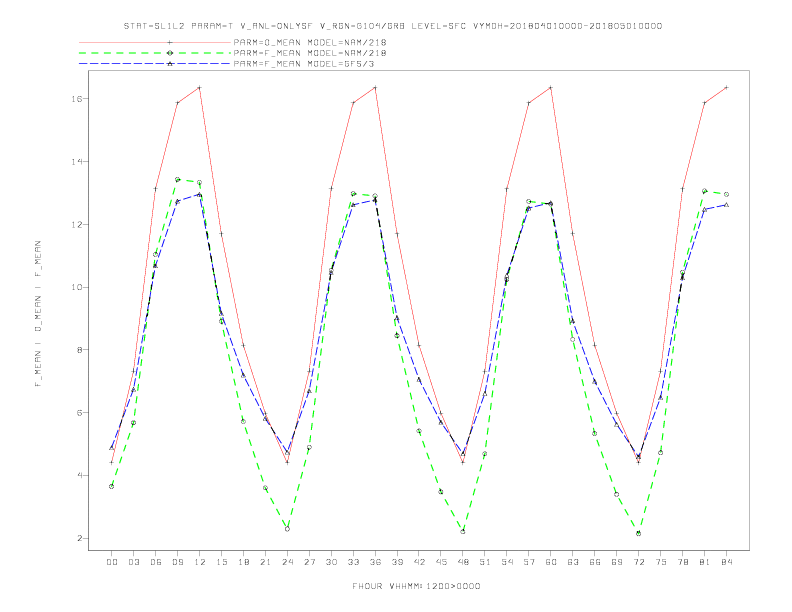Viewport: 792px width, 612px height.
Task: Click x-axis forecast hour label 42
Action: click(419, 562)
